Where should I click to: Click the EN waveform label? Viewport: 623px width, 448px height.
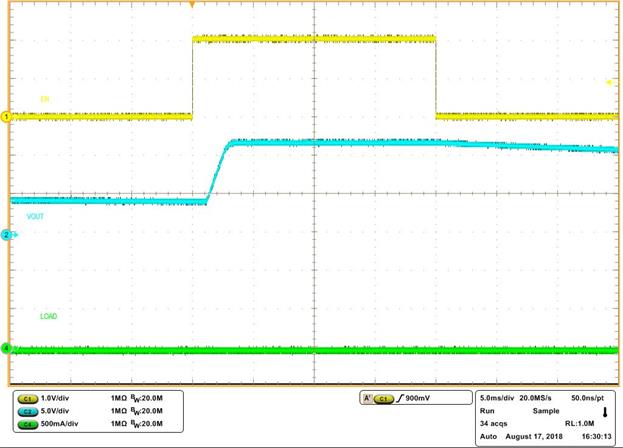pos(44,99)
